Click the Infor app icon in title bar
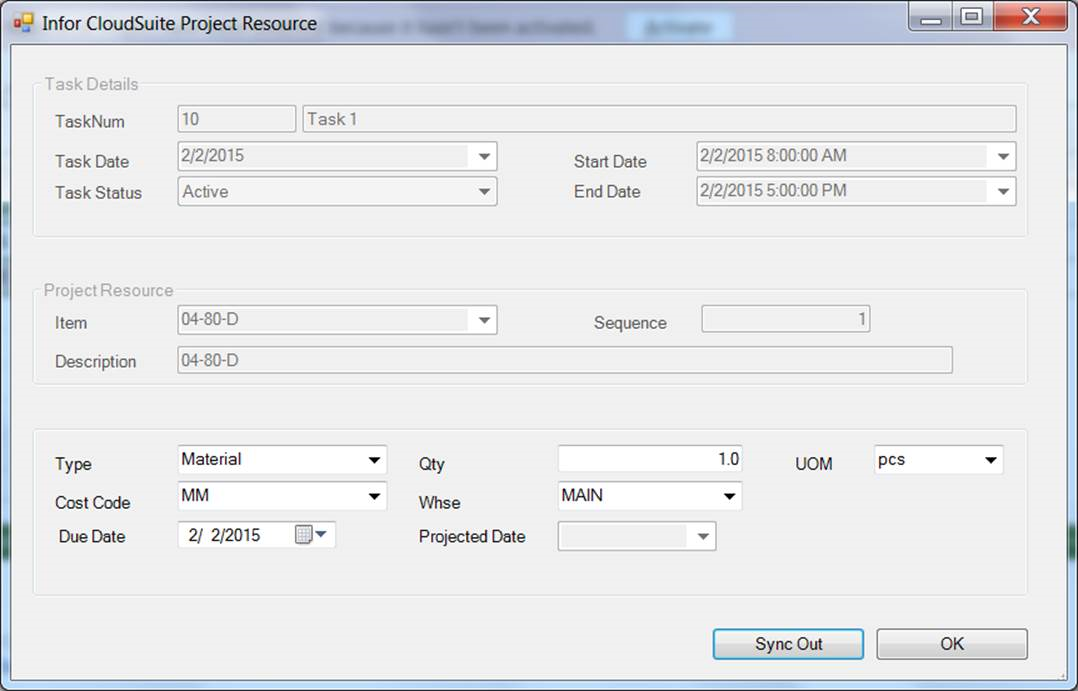The image size is (1078, 691). point(22,23)
